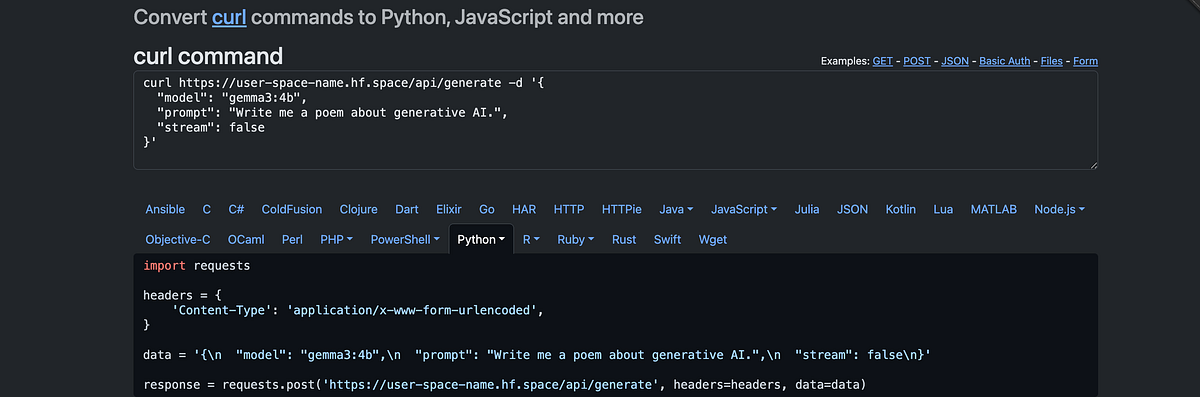
Task: Click the 'data =' line in generated code
Action: tap(537, 355)
